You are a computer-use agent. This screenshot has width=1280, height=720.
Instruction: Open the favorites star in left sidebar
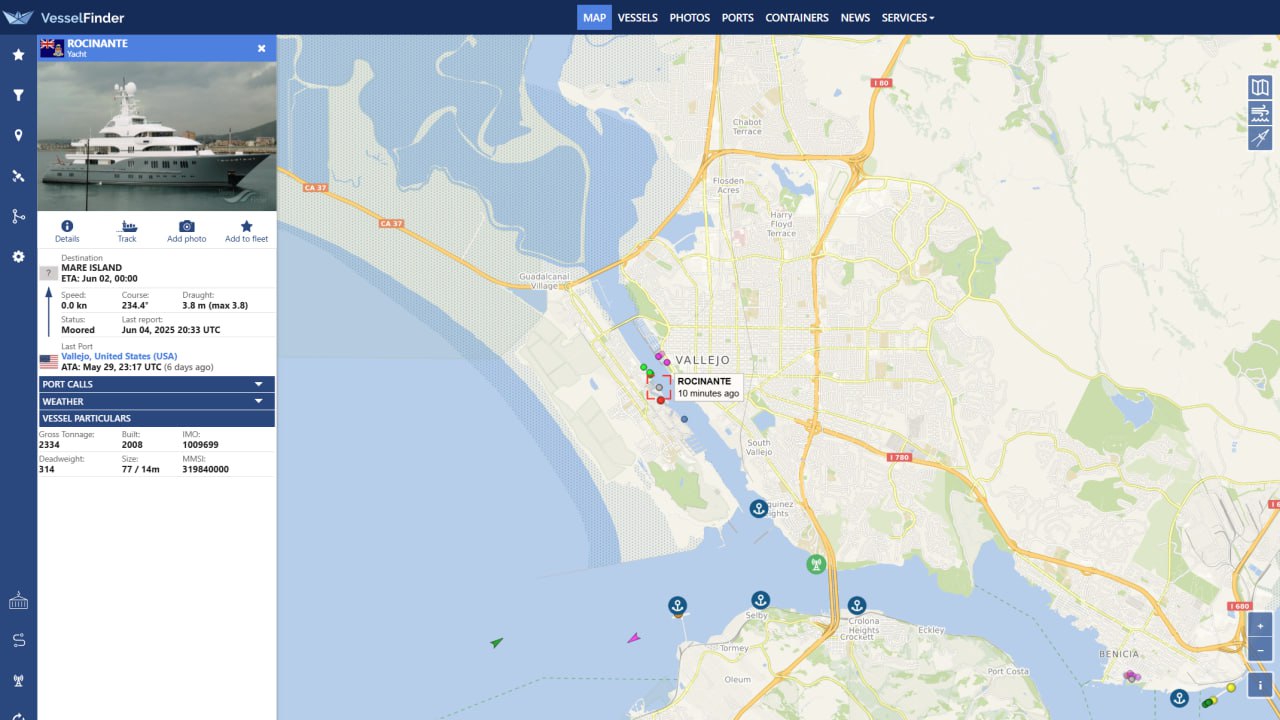18,55
